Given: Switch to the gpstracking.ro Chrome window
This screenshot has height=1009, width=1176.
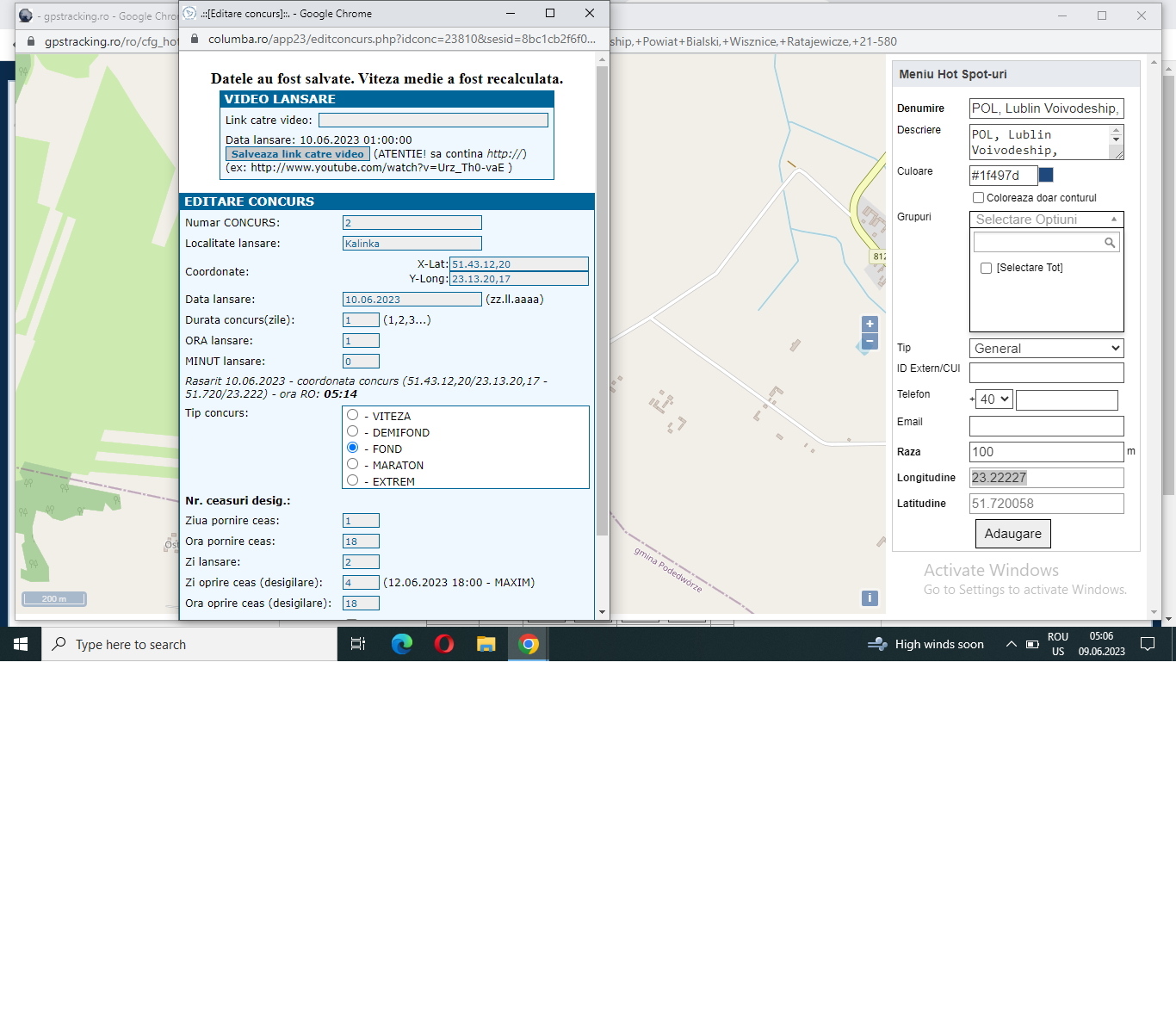Looking at the screenshot, I should pyautogui.click(x=96, y=15).
